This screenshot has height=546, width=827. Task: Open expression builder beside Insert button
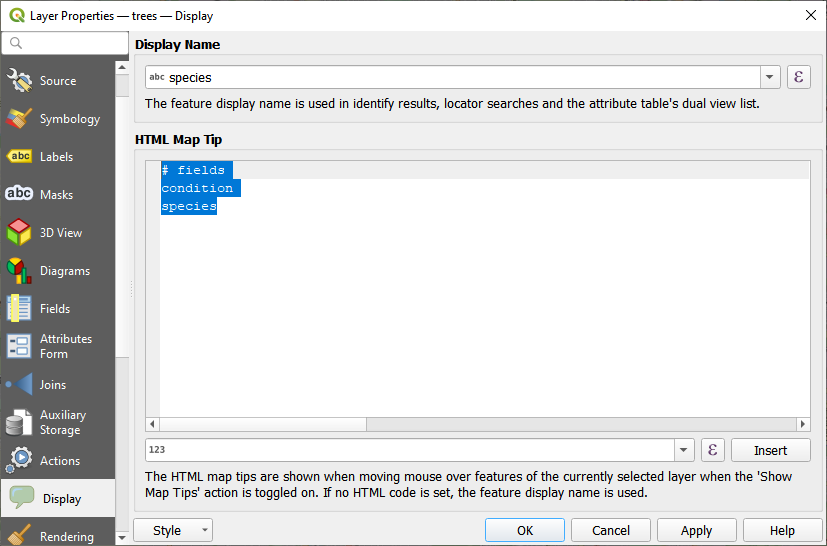click(x=713, y=450)
